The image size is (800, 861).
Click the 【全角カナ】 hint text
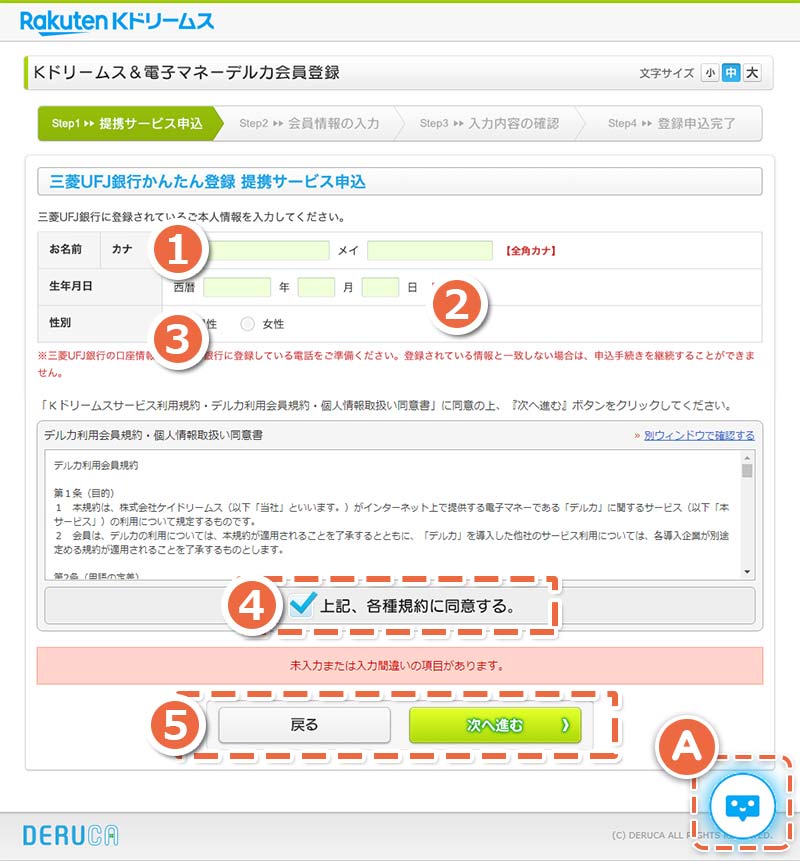[x=530, y=251]
